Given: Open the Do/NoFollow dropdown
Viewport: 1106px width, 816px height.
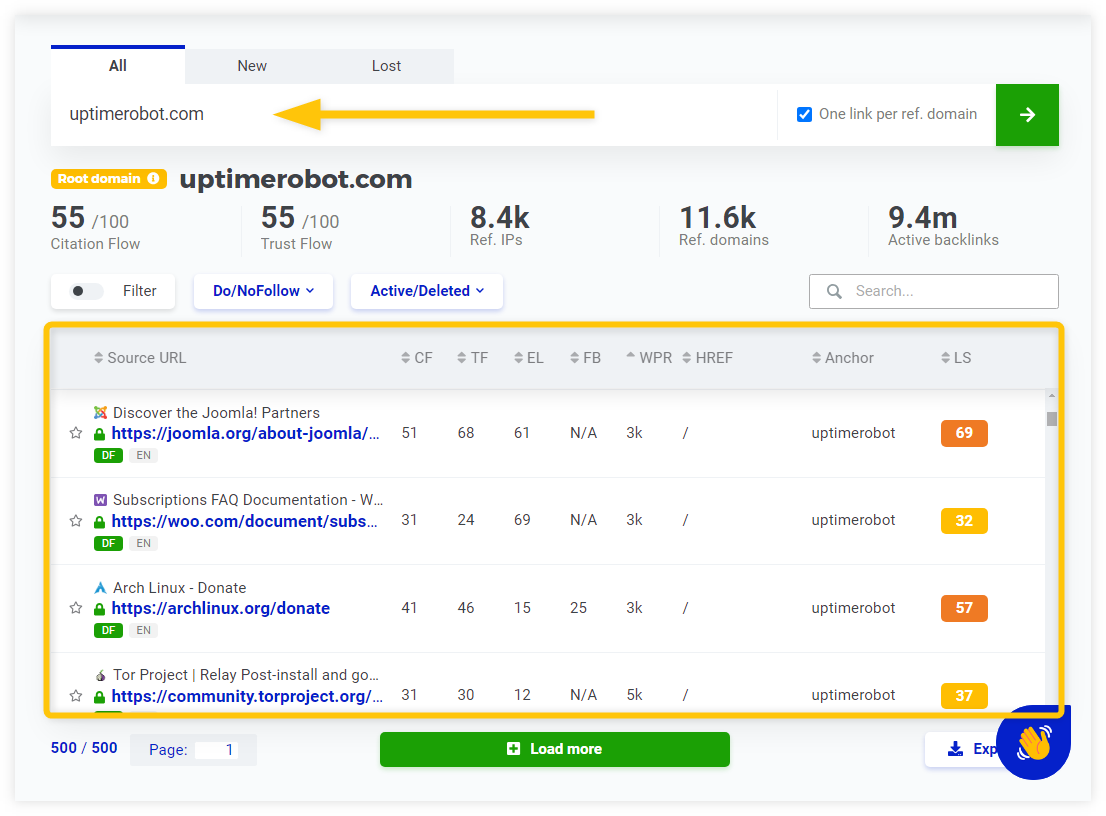Looking at the screenshot, I should click(263, 291).
